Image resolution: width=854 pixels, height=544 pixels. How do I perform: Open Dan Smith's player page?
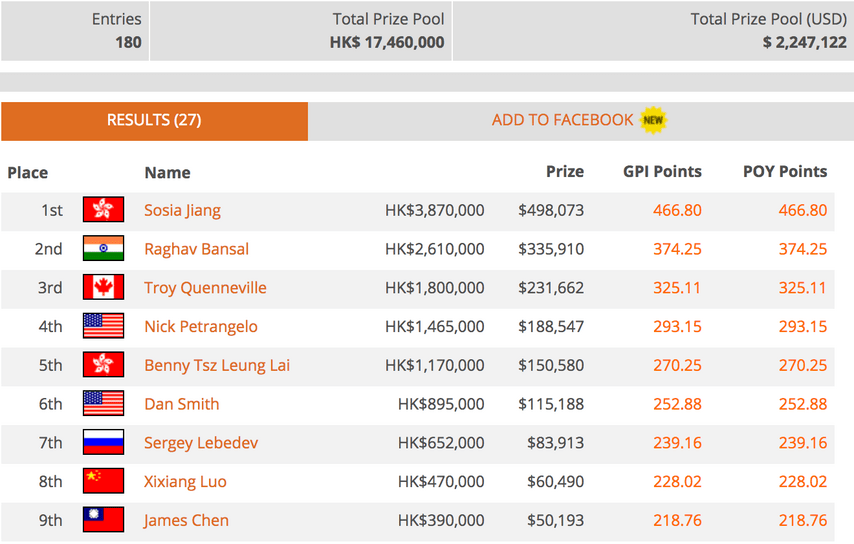[182, 404]
